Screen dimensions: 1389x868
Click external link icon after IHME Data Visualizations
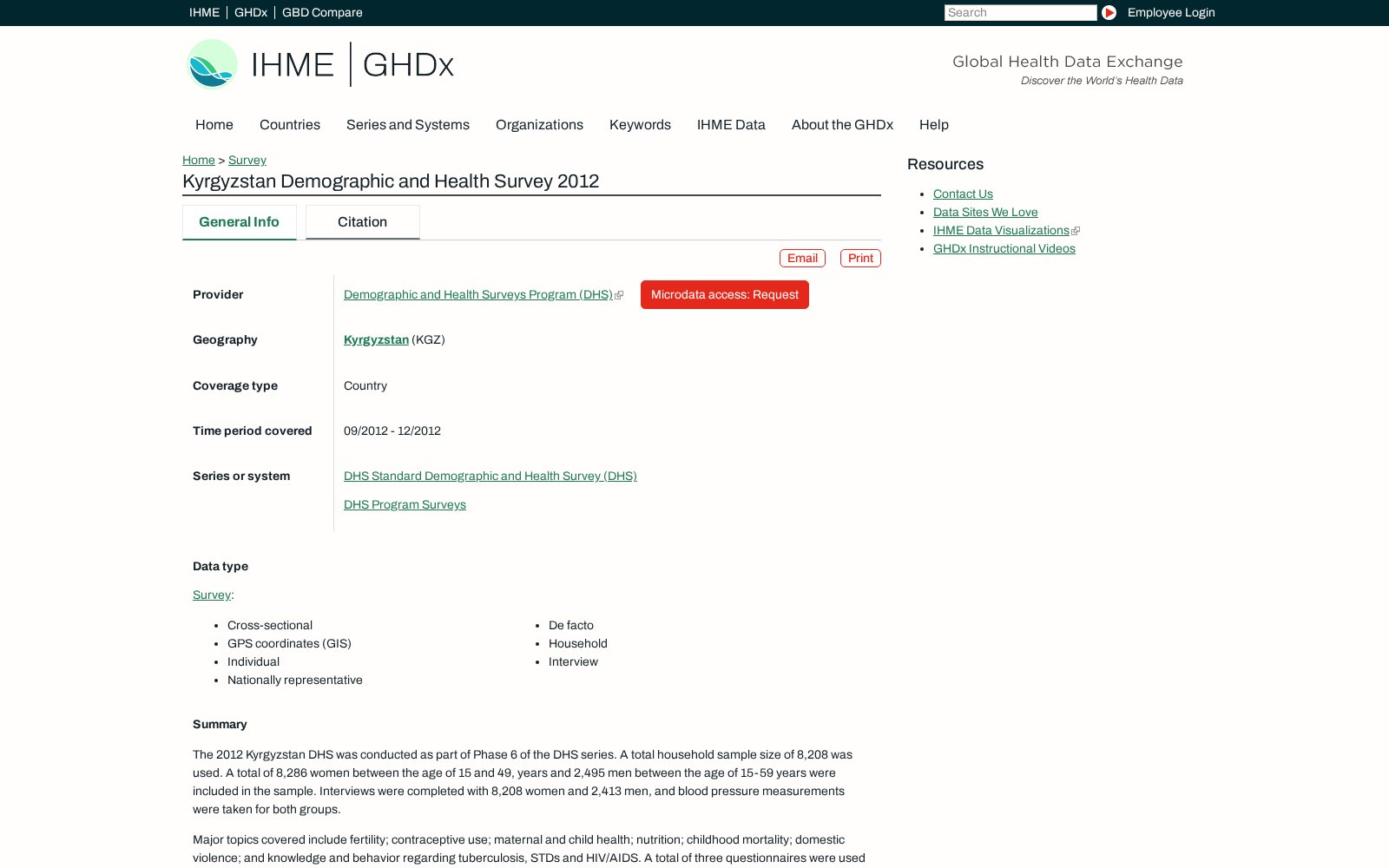(x=1076, y=231)
